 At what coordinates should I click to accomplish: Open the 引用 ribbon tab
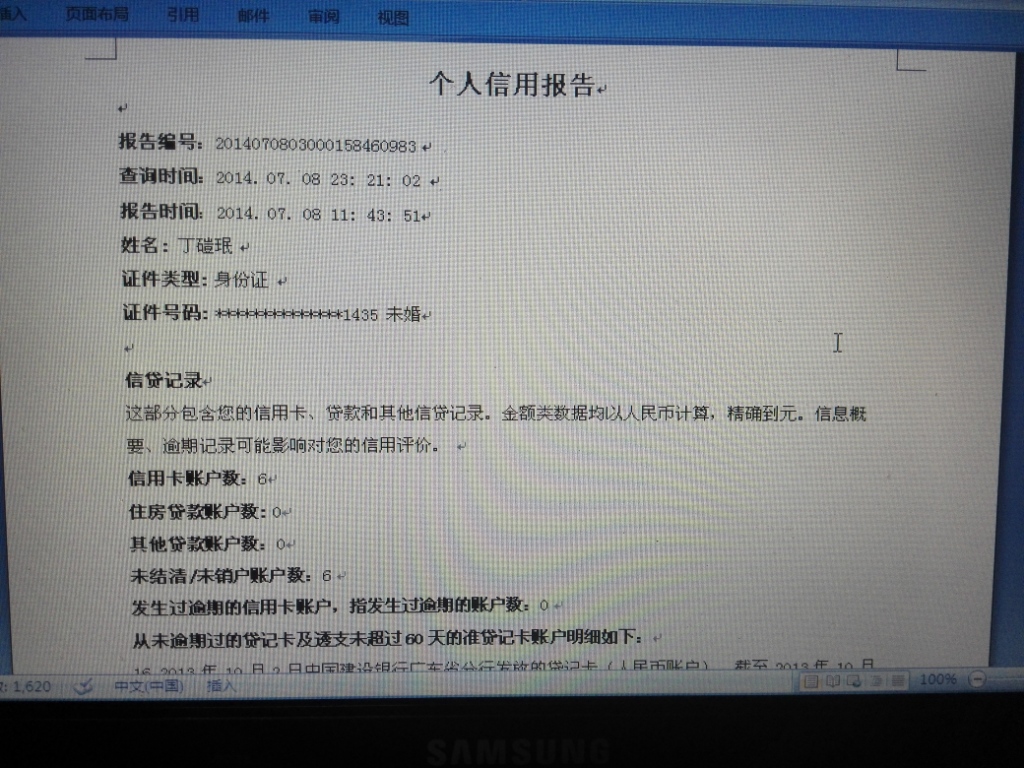pos(182,14)
